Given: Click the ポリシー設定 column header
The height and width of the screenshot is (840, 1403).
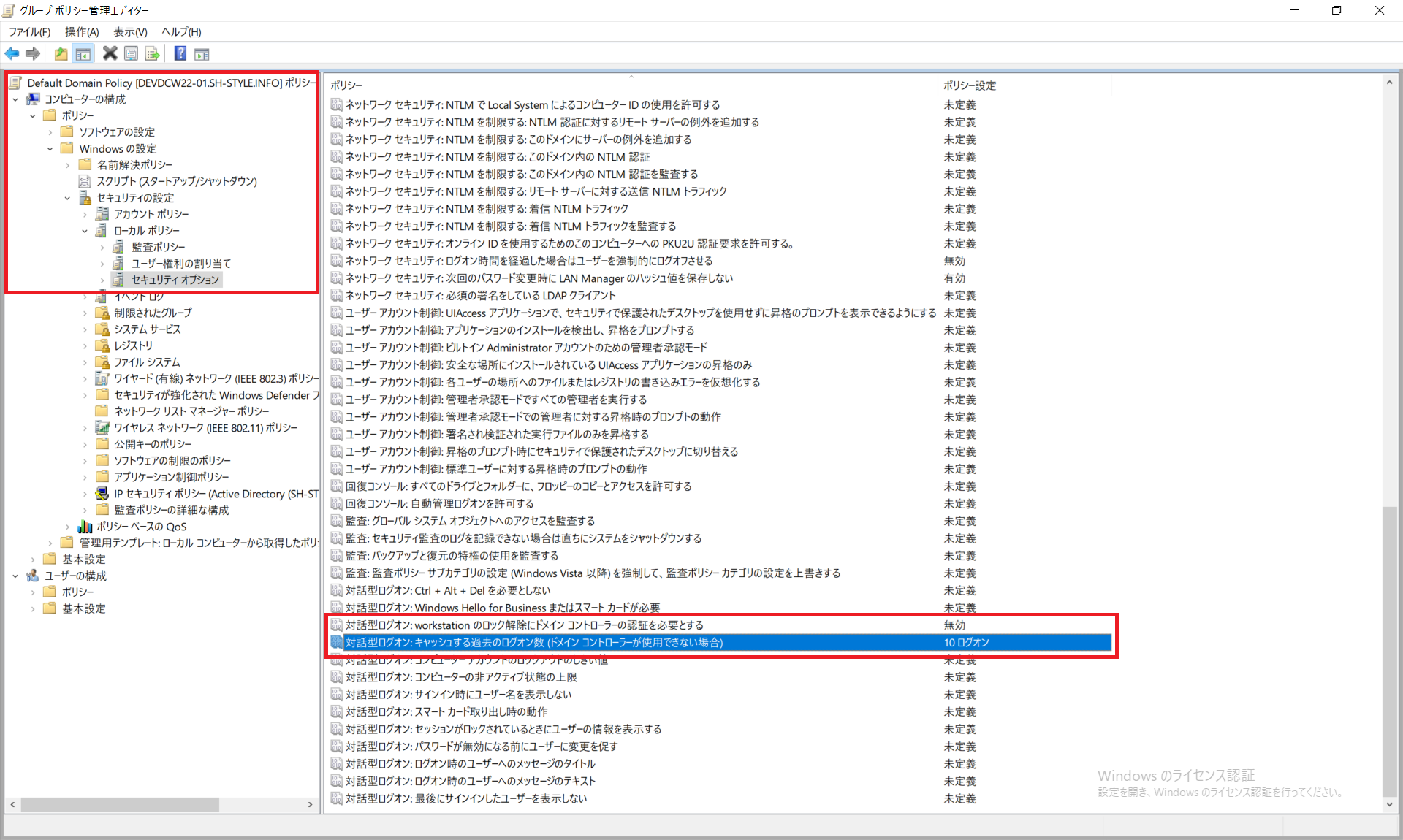Looking at the screenshot, I should click(x=969, y=85).
